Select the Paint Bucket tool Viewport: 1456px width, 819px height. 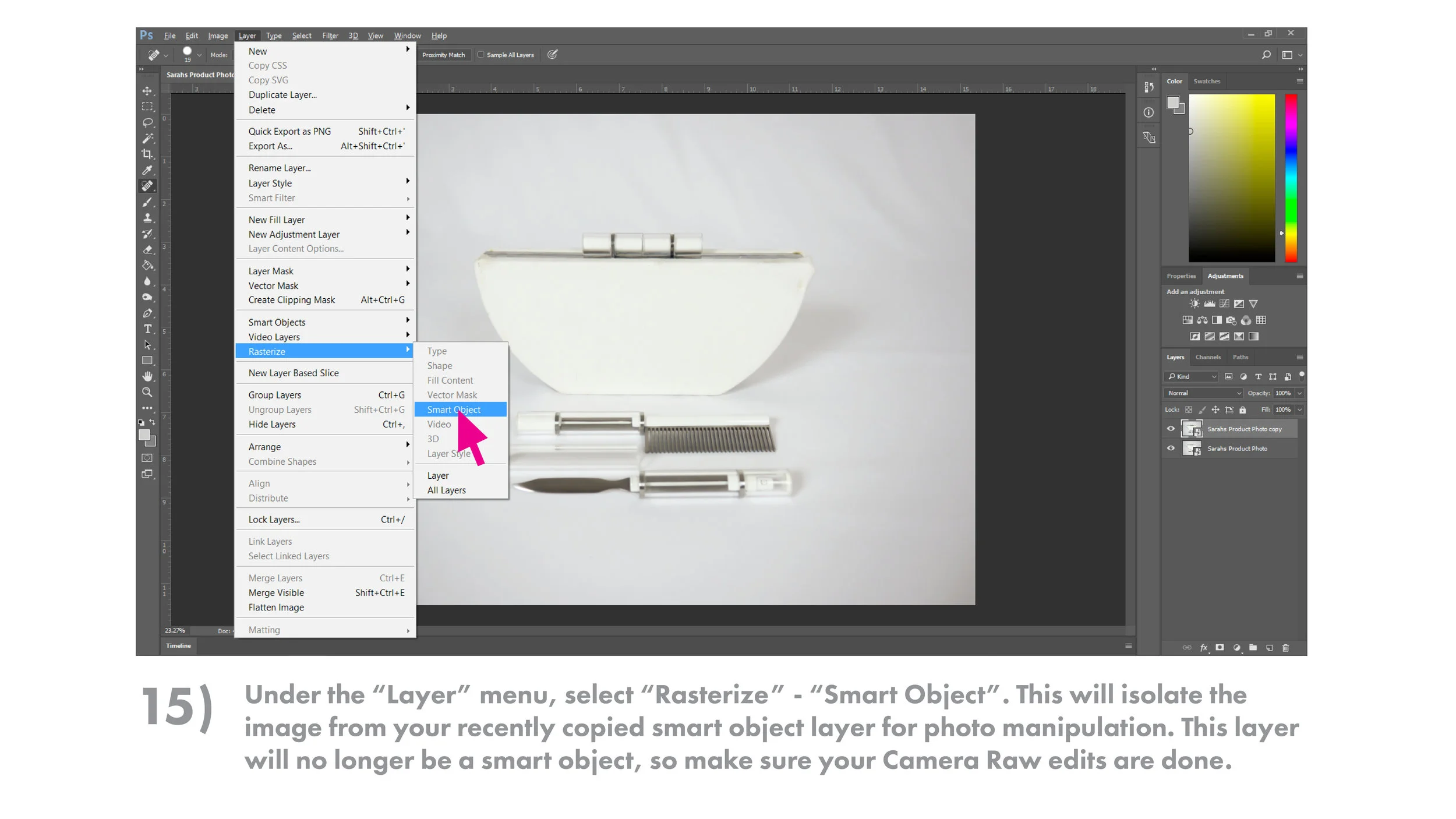147,266
